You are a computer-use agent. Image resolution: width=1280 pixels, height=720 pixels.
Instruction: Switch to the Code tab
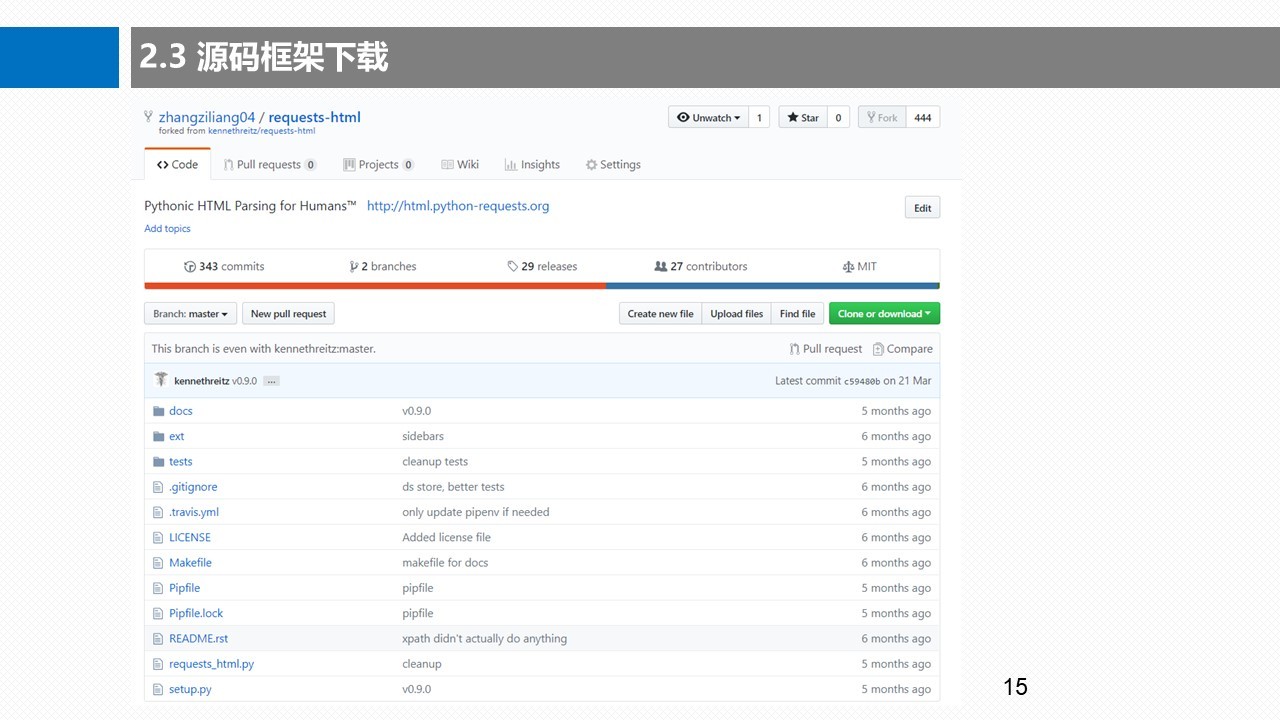tap(178, 164)
